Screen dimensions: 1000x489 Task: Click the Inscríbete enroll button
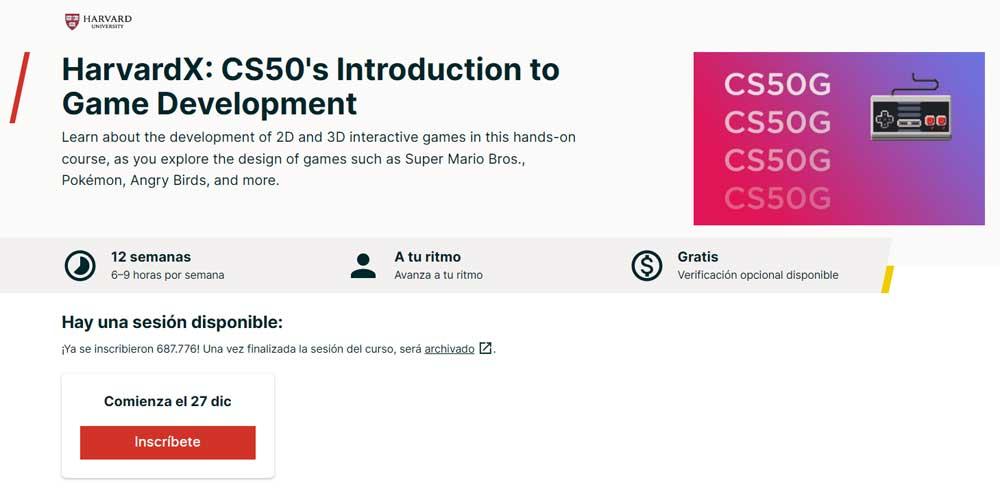pos(168,442)
